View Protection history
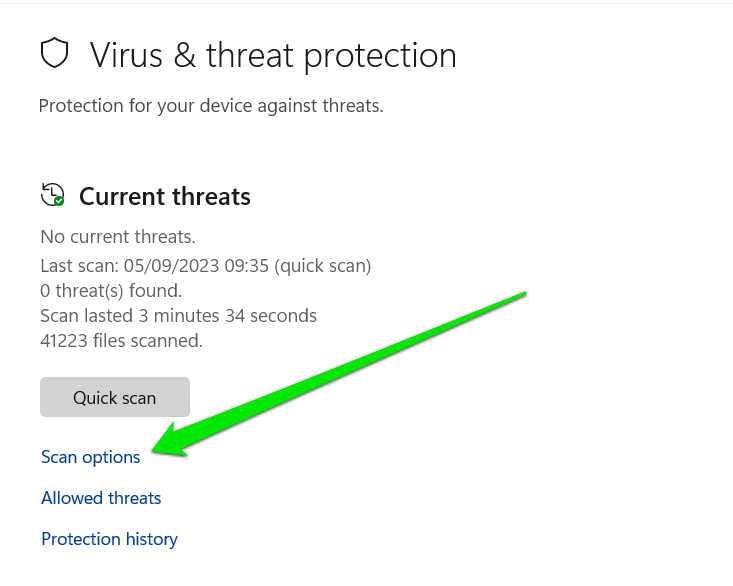This screenshot has height=586, width=733. [109, 539]
